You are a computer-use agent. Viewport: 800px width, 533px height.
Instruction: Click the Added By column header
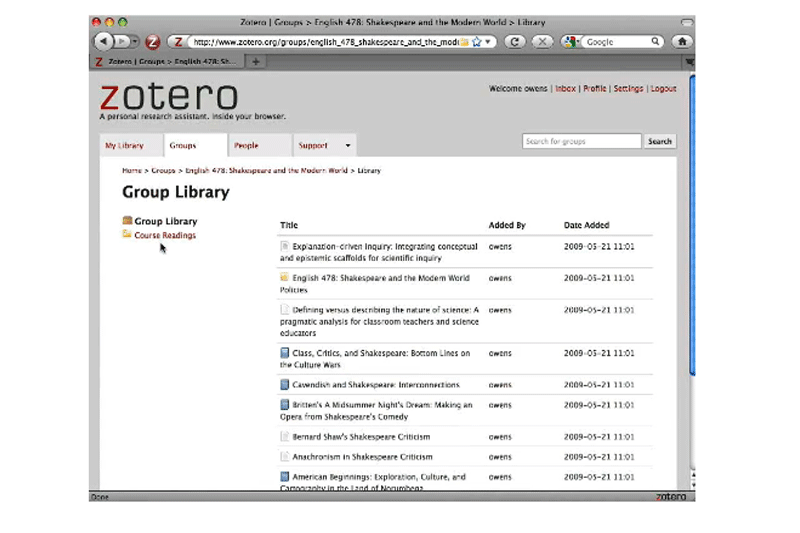click(x=507, y=225)
